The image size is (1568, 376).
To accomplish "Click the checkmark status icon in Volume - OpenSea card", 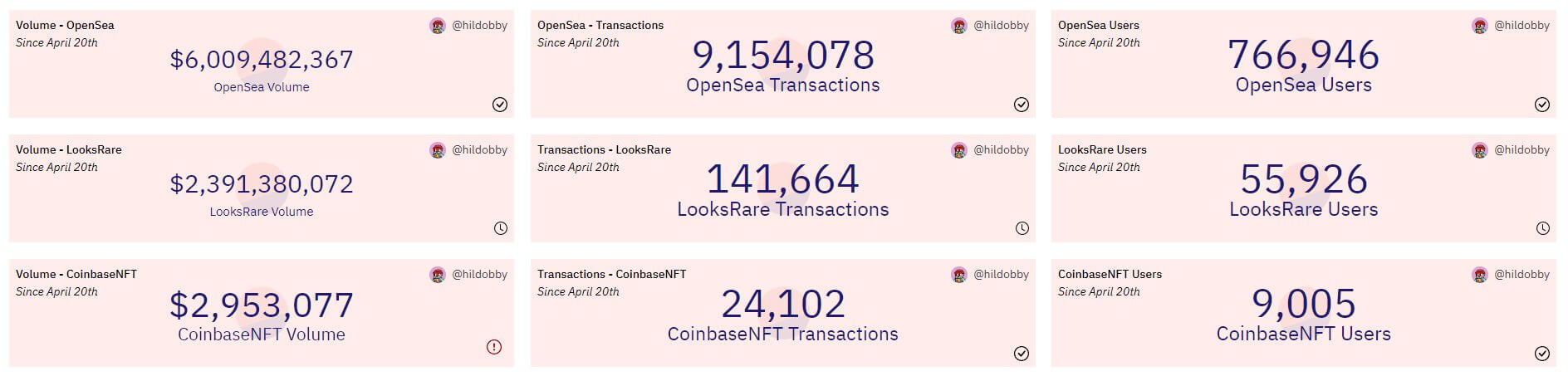I will pyautogui.click(x=500, y=104).
